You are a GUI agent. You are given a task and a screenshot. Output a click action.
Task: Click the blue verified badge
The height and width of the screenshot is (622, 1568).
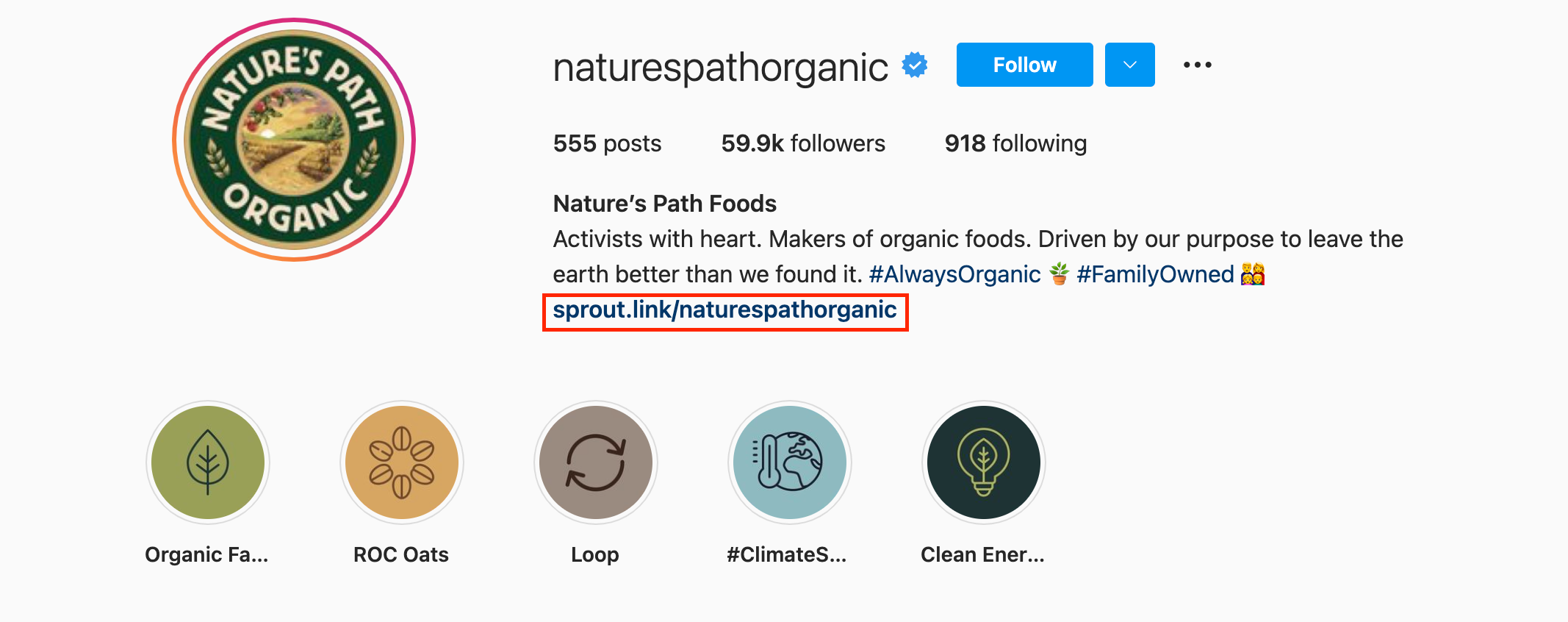tap(915, 65)
